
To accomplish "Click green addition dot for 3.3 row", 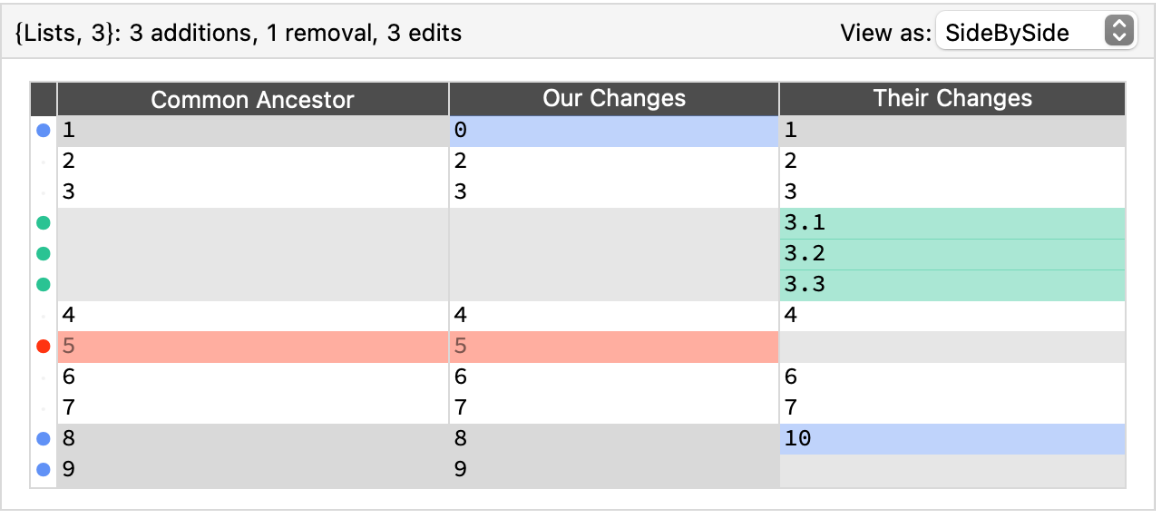I will [x=43, y=285].
